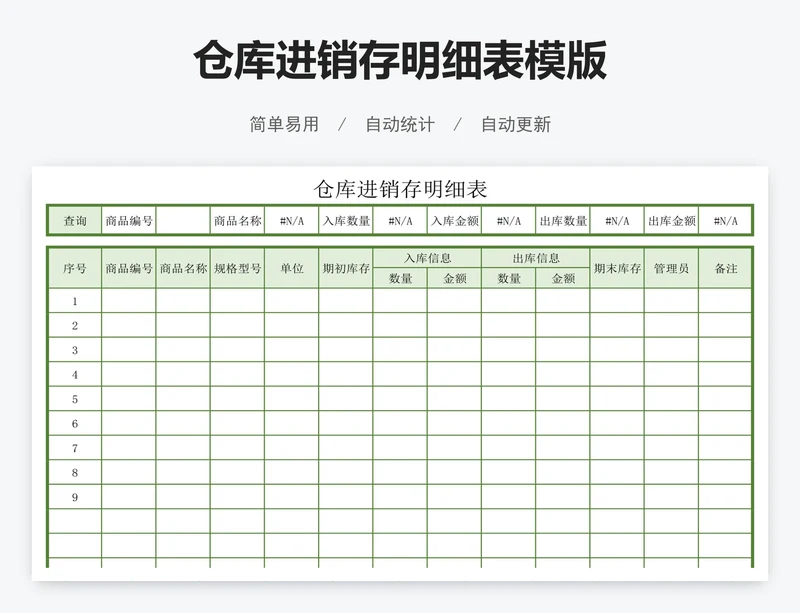Screen dimensions: 800x613
Task: Click the empty 单位 cell in row 5
Action: tap(292, 399)
